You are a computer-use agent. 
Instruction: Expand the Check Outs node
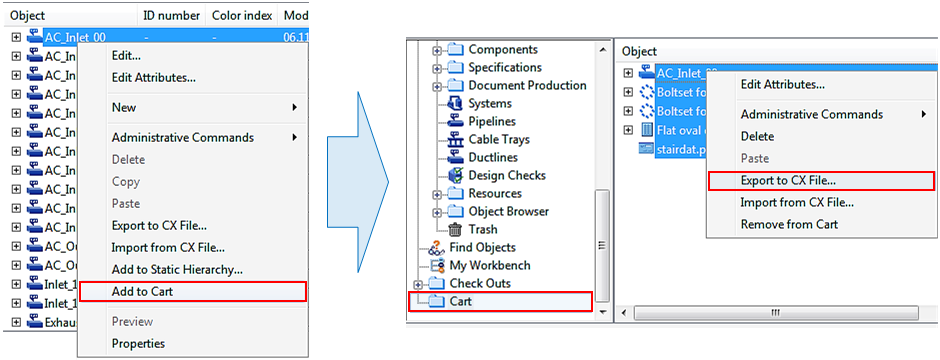(x=418, y=285)
